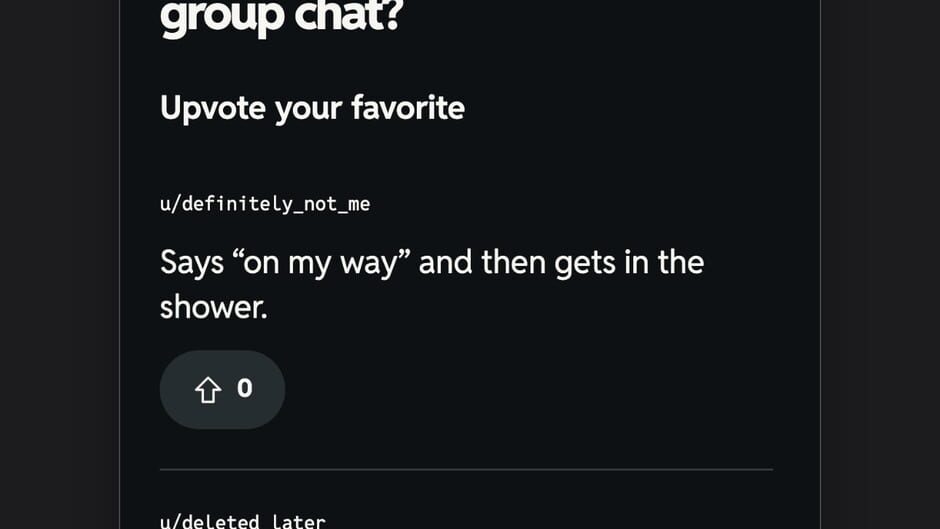Click the dark margin right of the post card
The image size is (940, 529).
pos(880,264)
